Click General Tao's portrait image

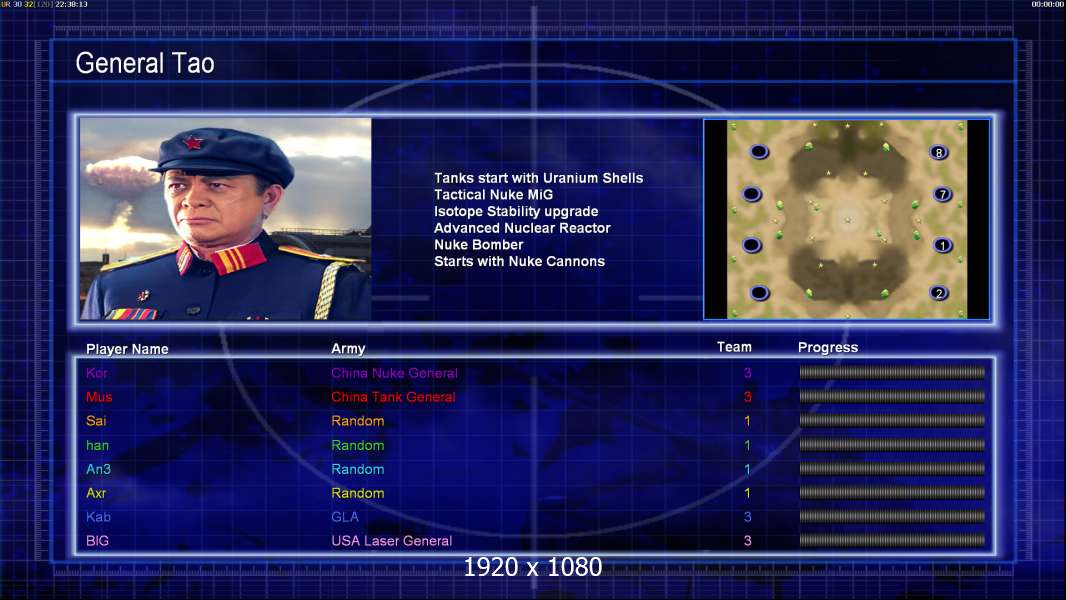[226, 219]
